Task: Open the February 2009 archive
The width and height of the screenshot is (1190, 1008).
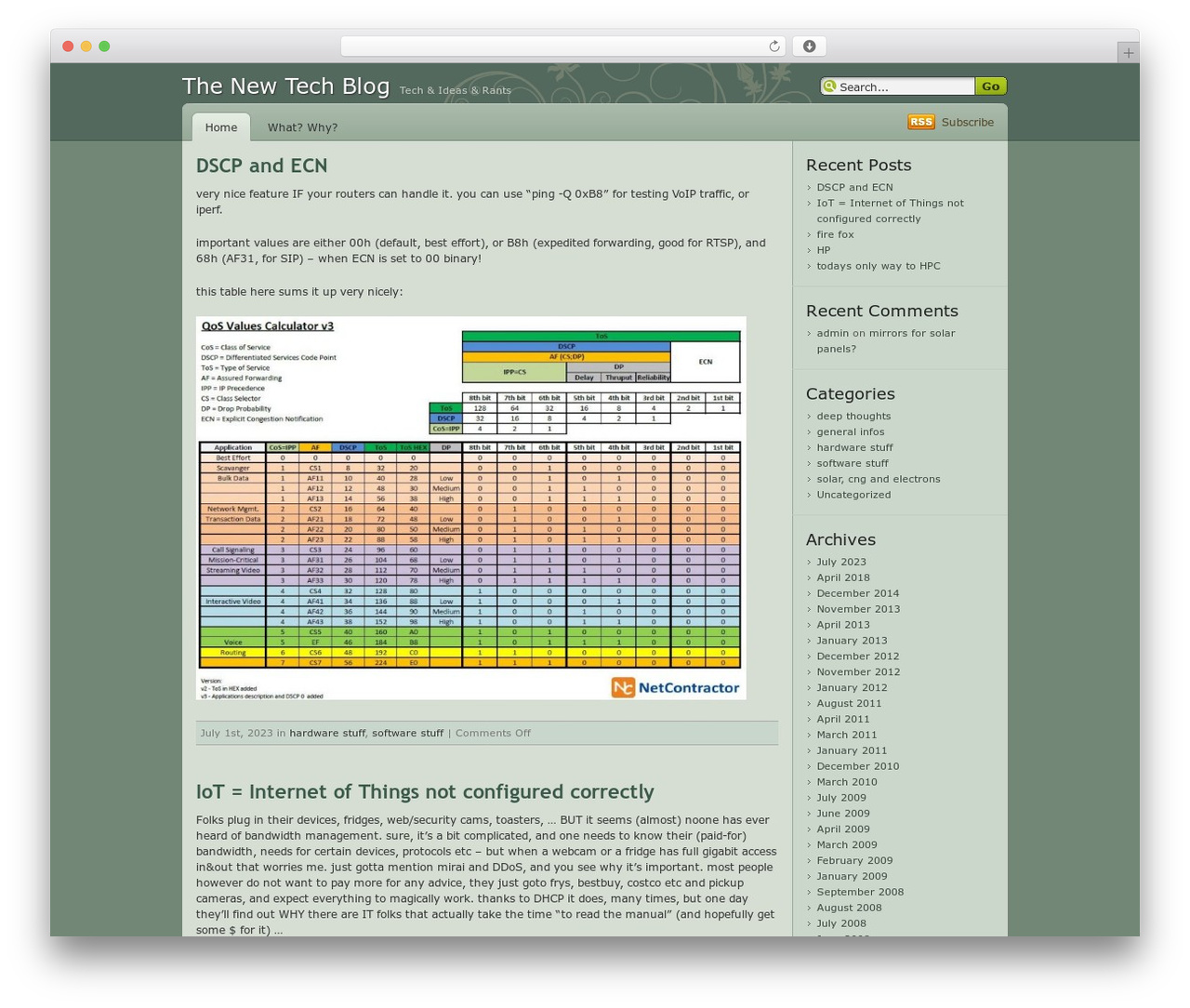Action: [854, 860]
